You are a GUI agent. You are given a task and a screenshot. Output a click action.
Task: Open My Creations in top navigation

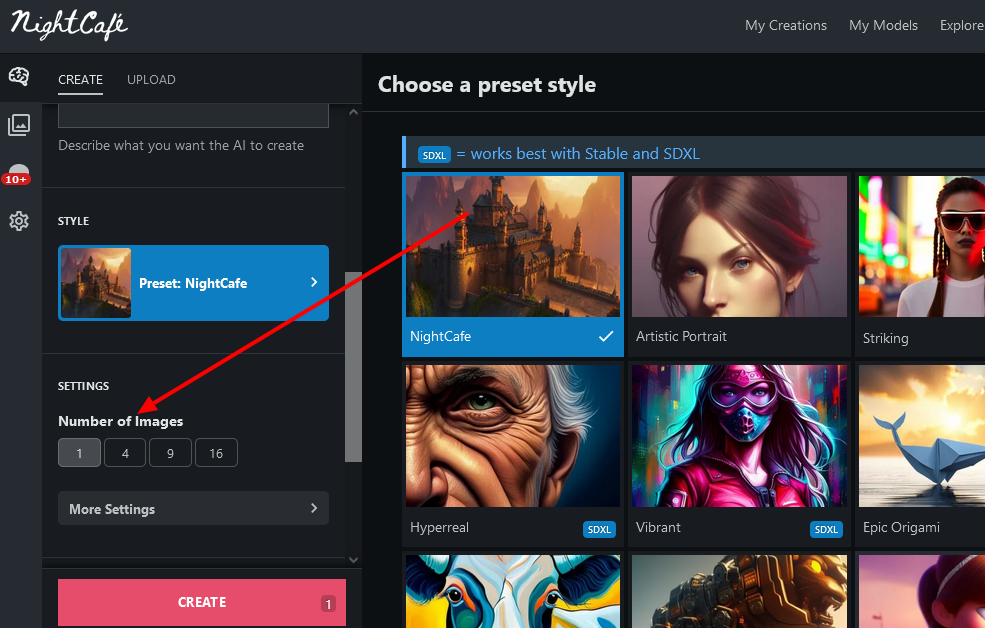[x=785, y=25]
